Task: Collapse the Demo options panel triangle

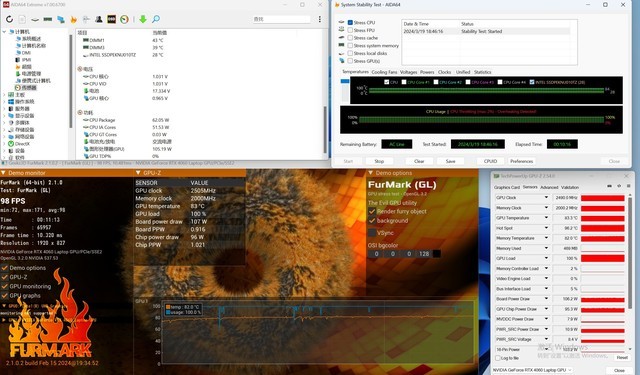Action: point(371,173)
